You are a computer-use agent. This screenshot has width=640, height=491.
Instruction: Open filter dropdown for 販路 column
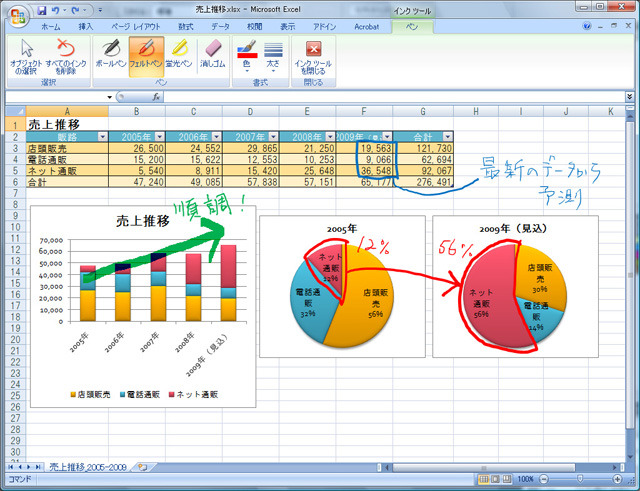click(102, 137)
